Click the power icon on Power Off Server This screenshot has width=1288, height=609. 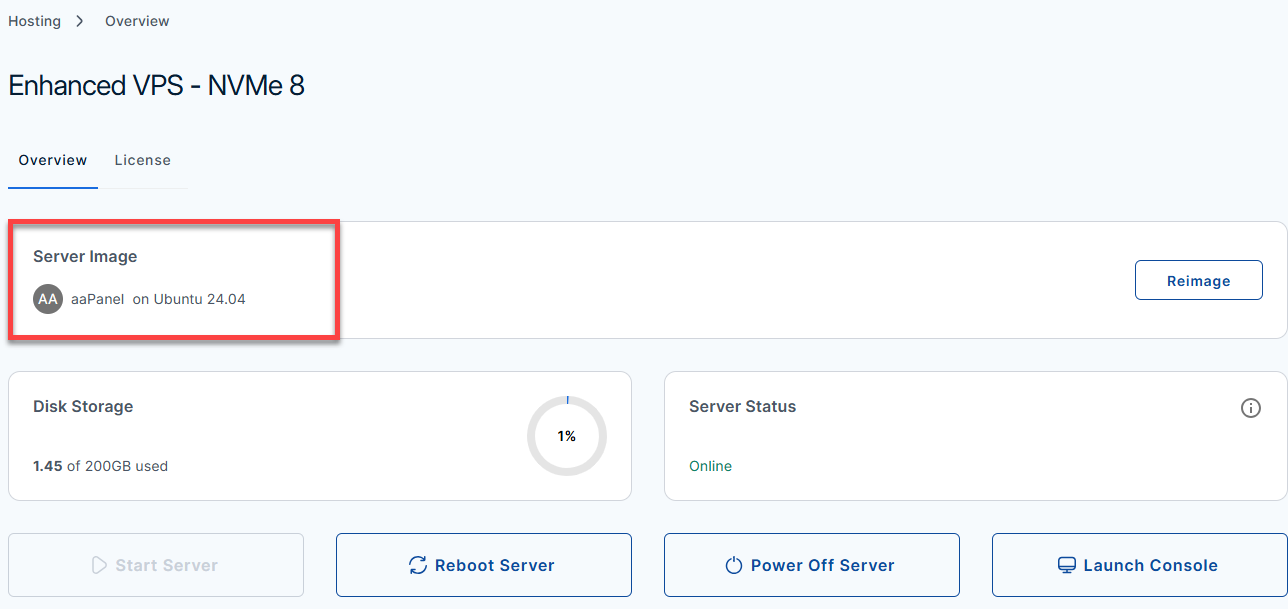734,565
